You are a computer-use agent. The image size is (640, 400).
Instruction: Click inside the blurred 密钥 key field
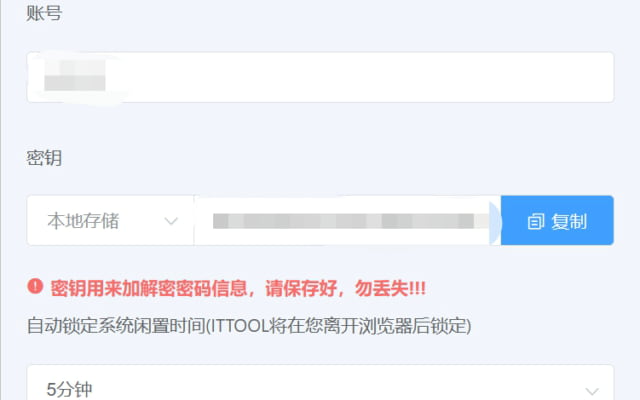pos(343,221)
